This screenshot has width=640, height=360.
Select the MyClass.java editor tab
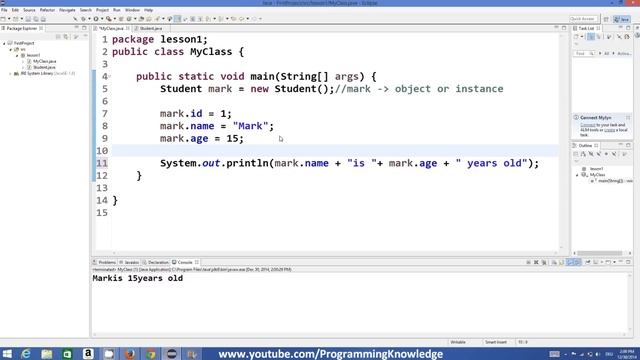(x=111, y=28)
